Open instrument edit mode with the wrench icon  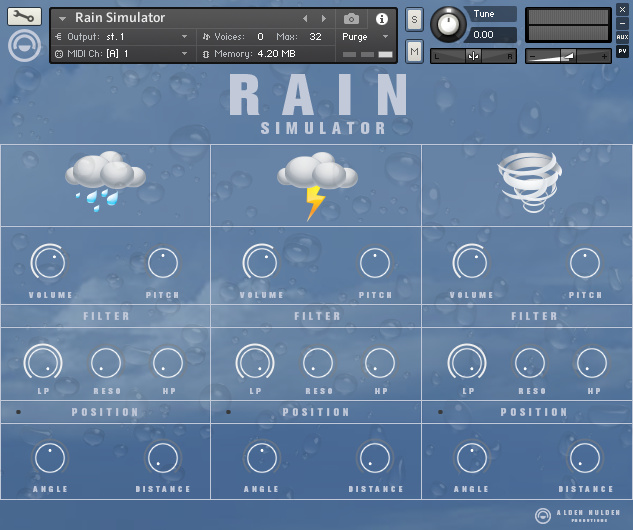pos(24,17)
